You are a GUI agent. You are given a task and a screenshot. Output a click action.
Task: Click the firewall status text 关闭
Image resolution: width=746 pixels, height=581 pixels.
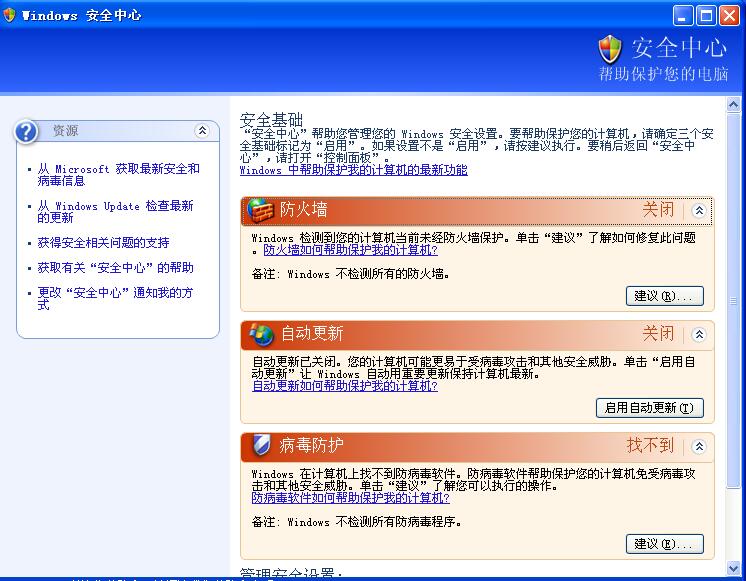point(658,209)
